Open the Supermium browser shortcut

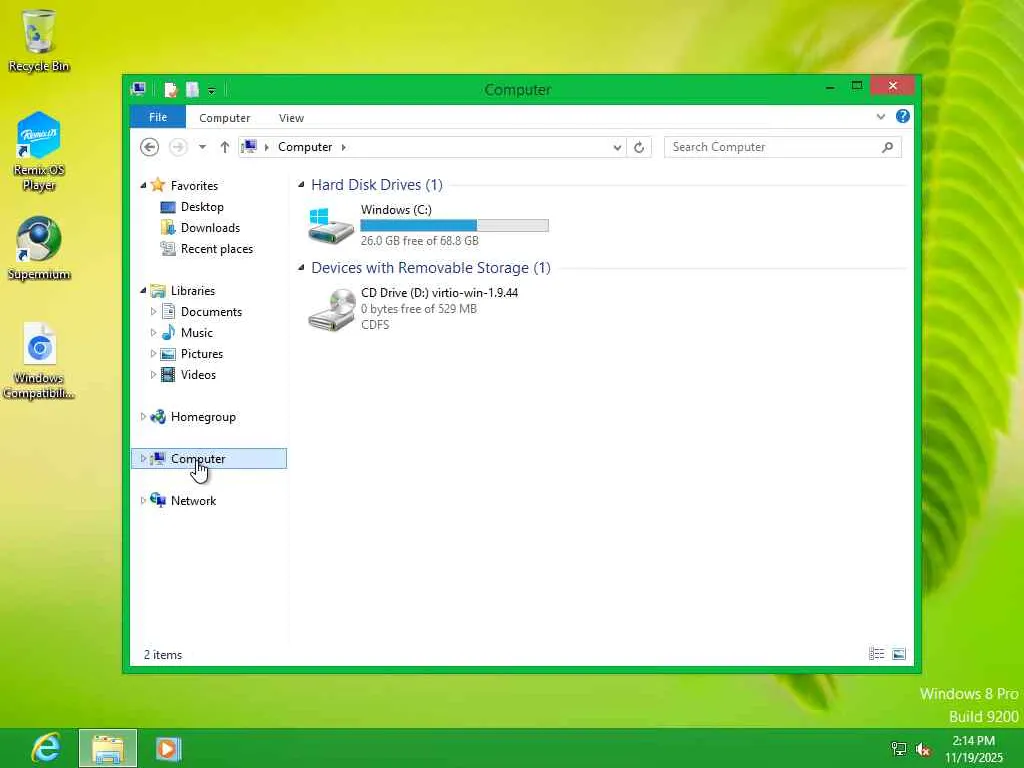tap(39, 248)
